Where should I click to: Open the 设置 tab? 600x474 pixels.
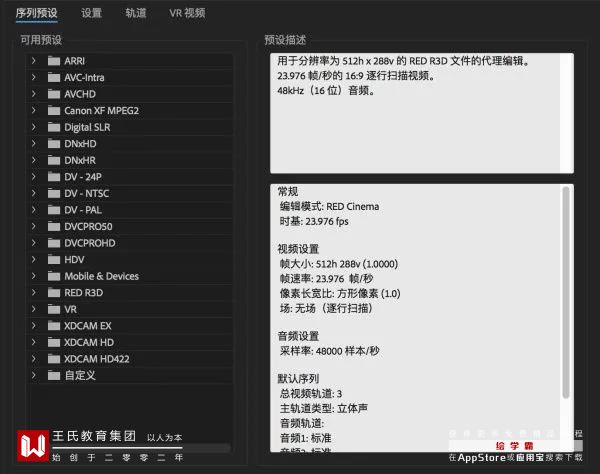tap(91, 13)
